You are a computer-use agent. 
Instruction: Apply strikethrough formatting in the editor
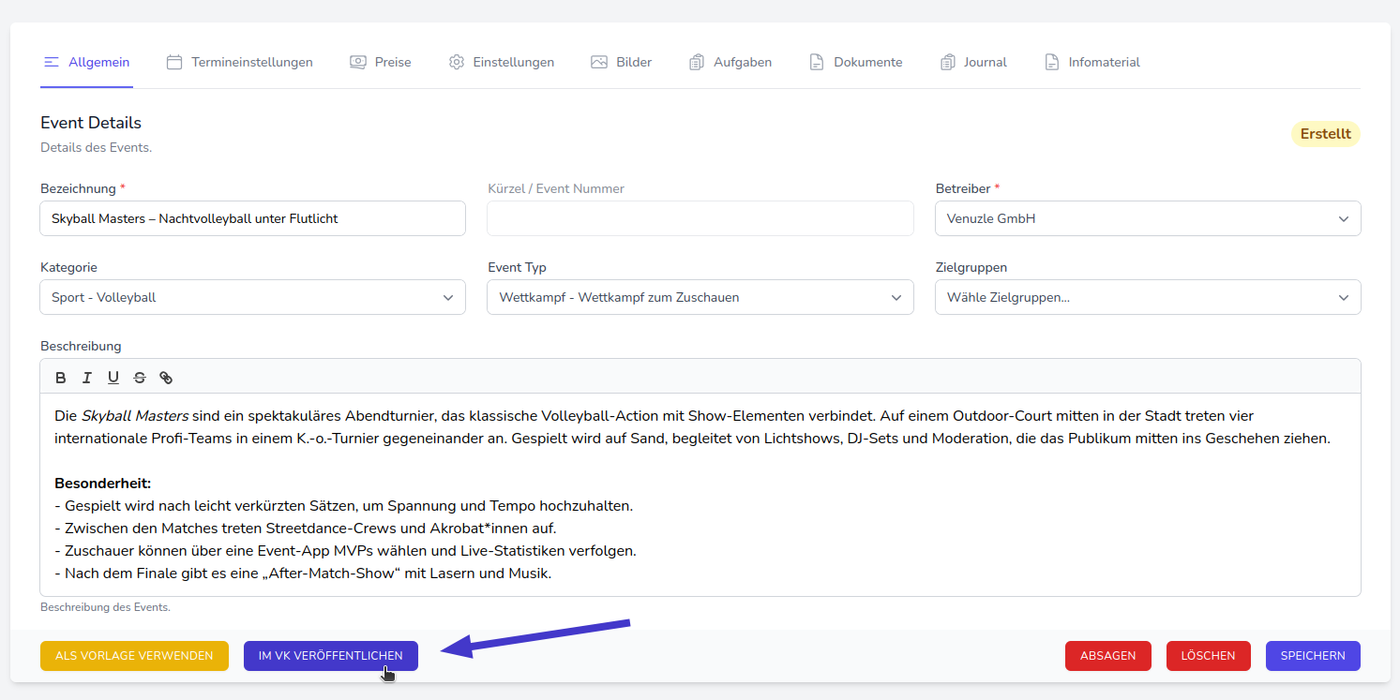click(139, 378)
